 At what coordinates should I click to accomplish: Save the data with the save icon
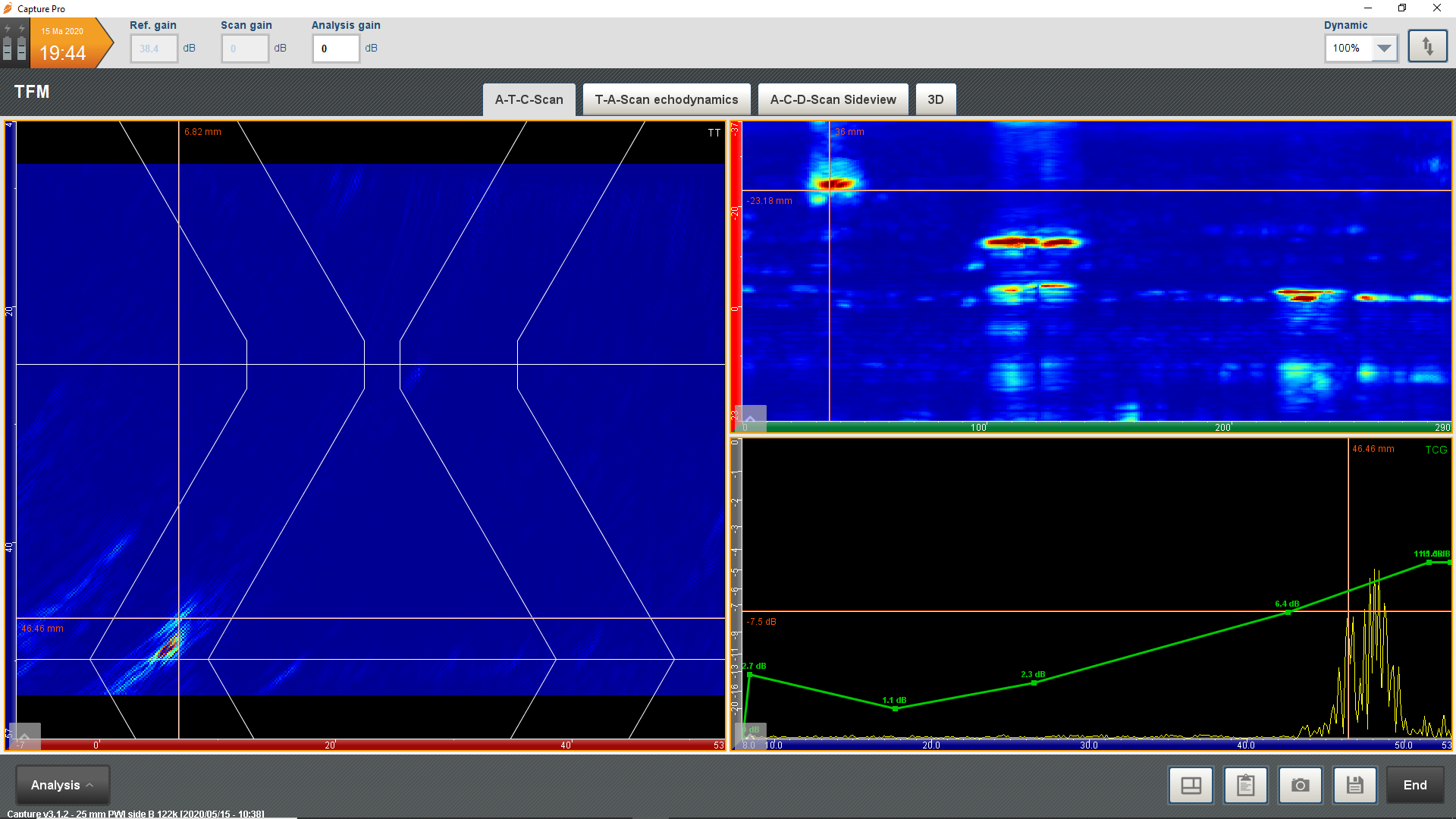pos(1354,785)
